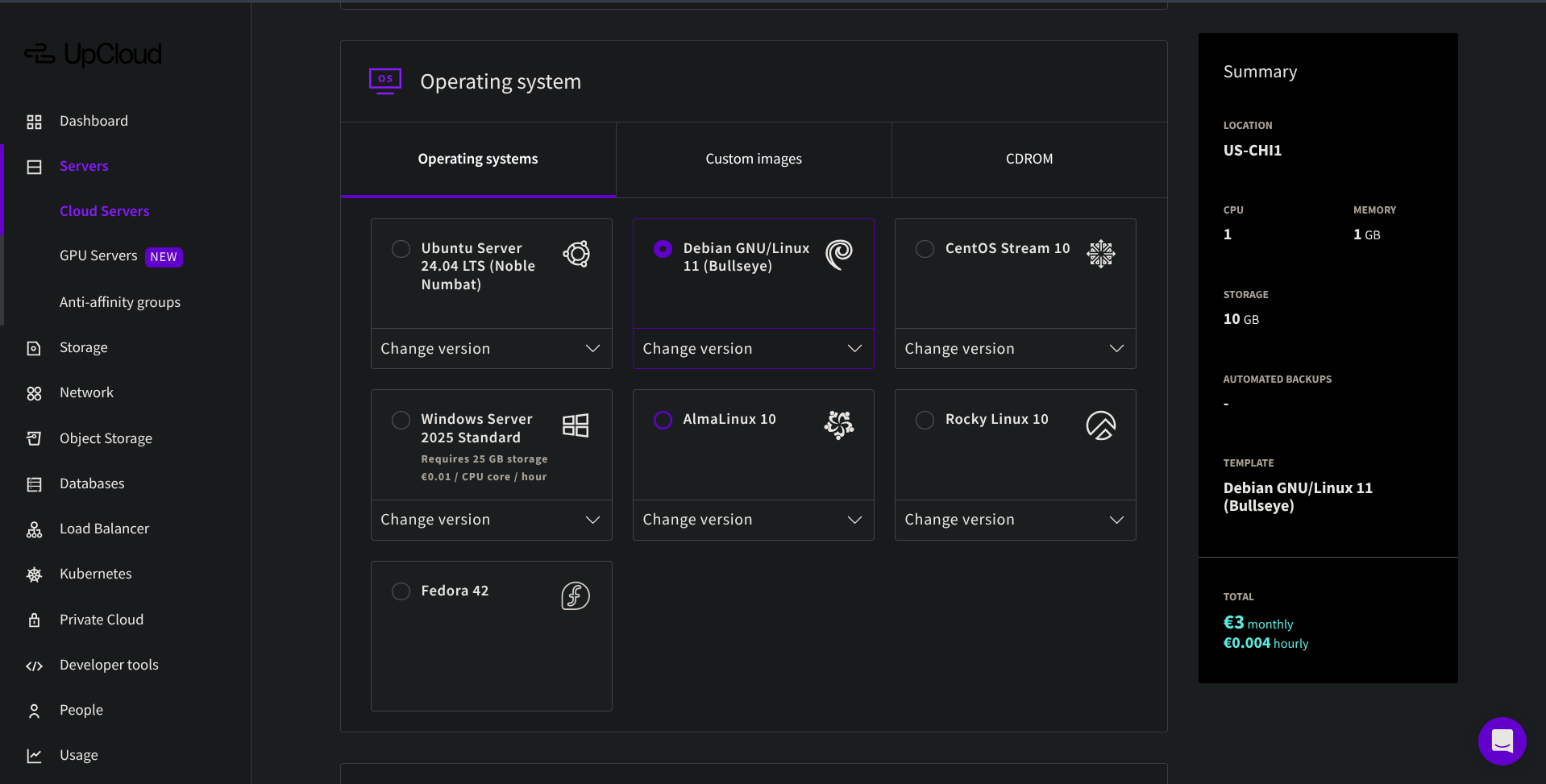Select the CentOS Stream 10 radio button
Viewport: 1546px width, 784px height.
pyautogui.click(x=925, y=249)
